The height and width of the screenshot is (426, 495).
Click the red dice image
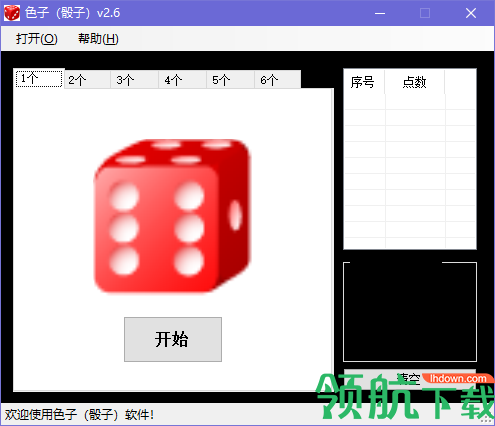[172, 216]
